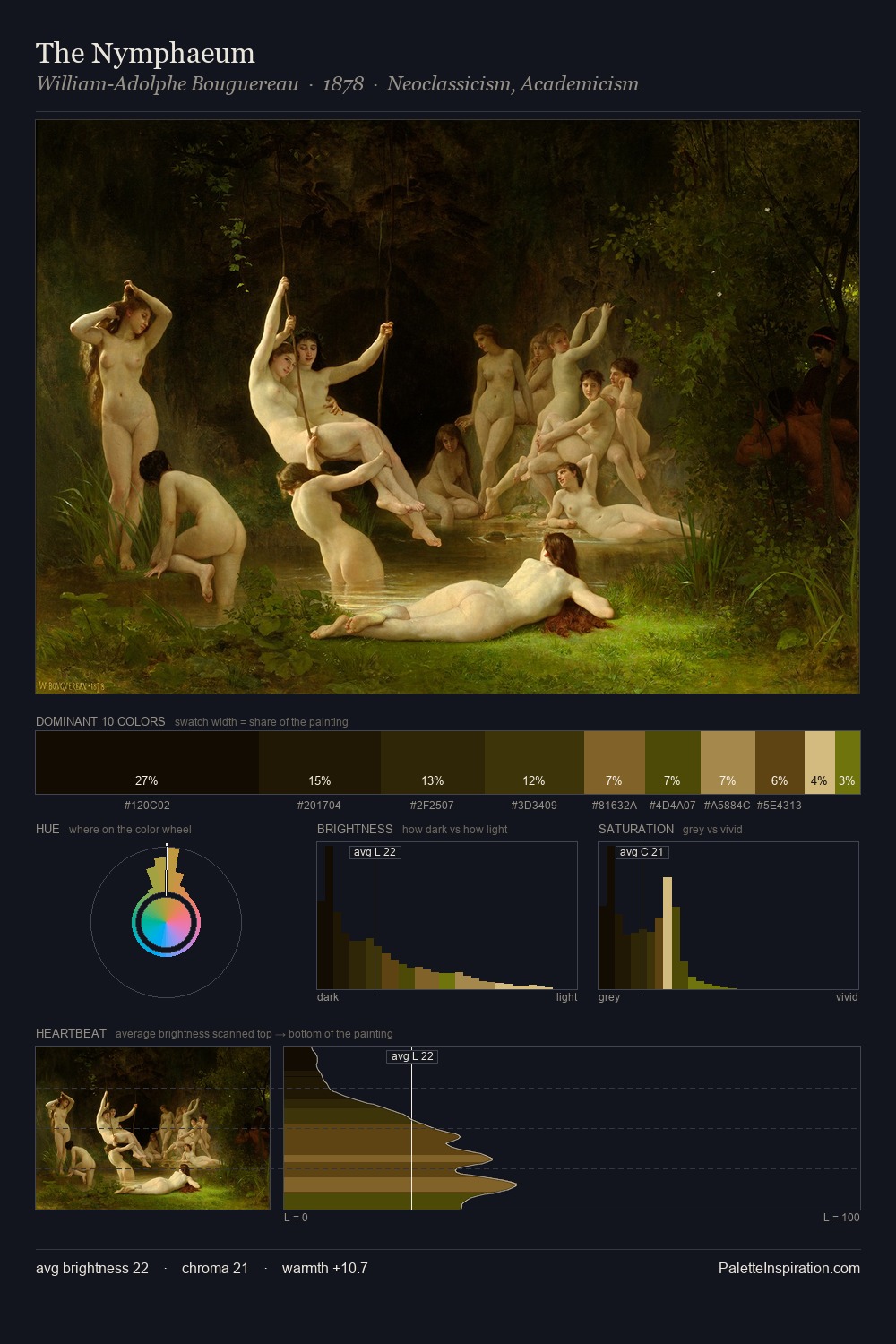Click the hex label #2F2507
This screenshot has width=896, height=1344.
coord(432,805)
